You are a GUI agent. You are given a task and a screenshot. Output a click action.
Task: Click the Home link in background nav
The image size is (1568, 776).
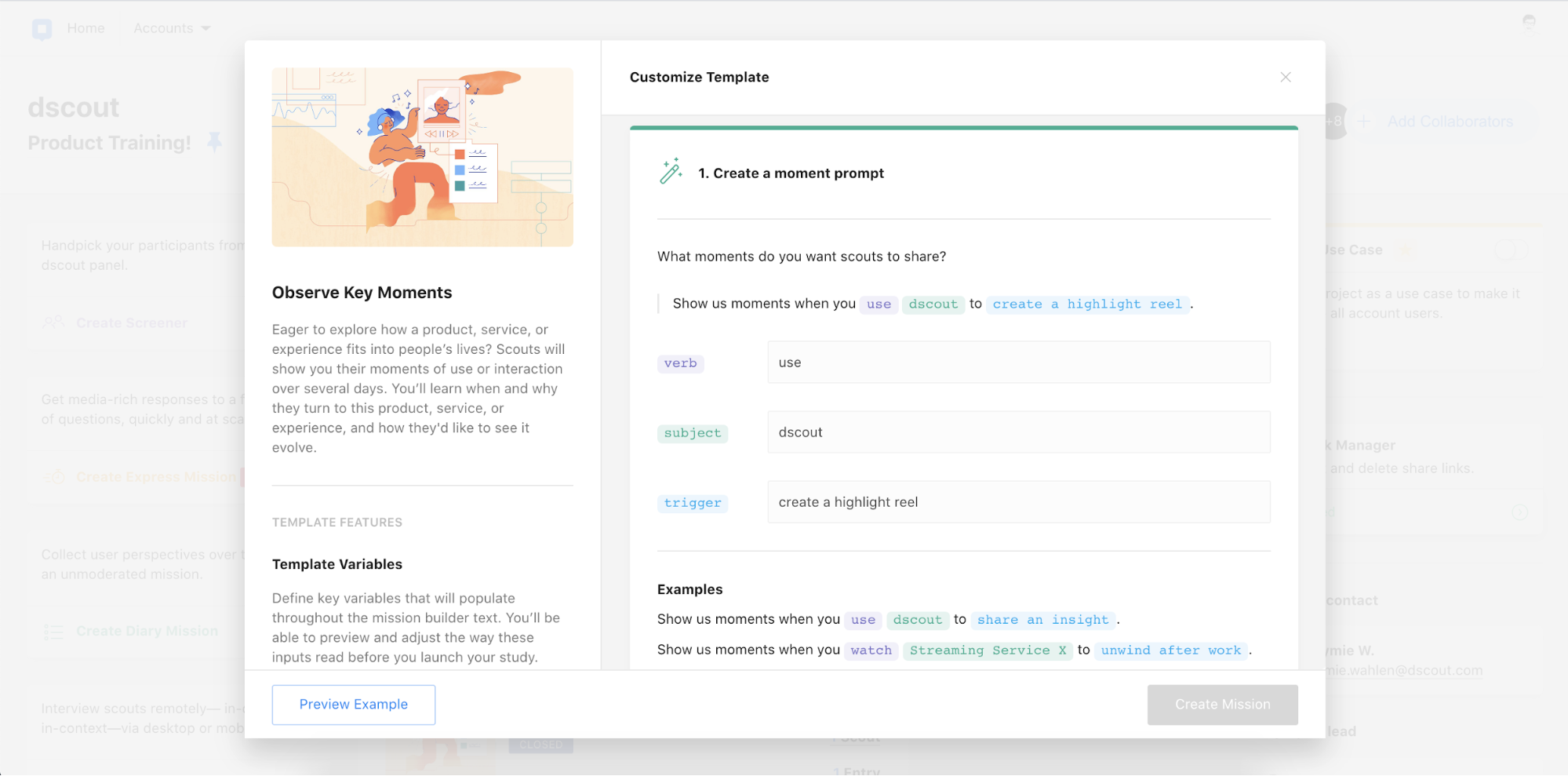tap(85, 28)
